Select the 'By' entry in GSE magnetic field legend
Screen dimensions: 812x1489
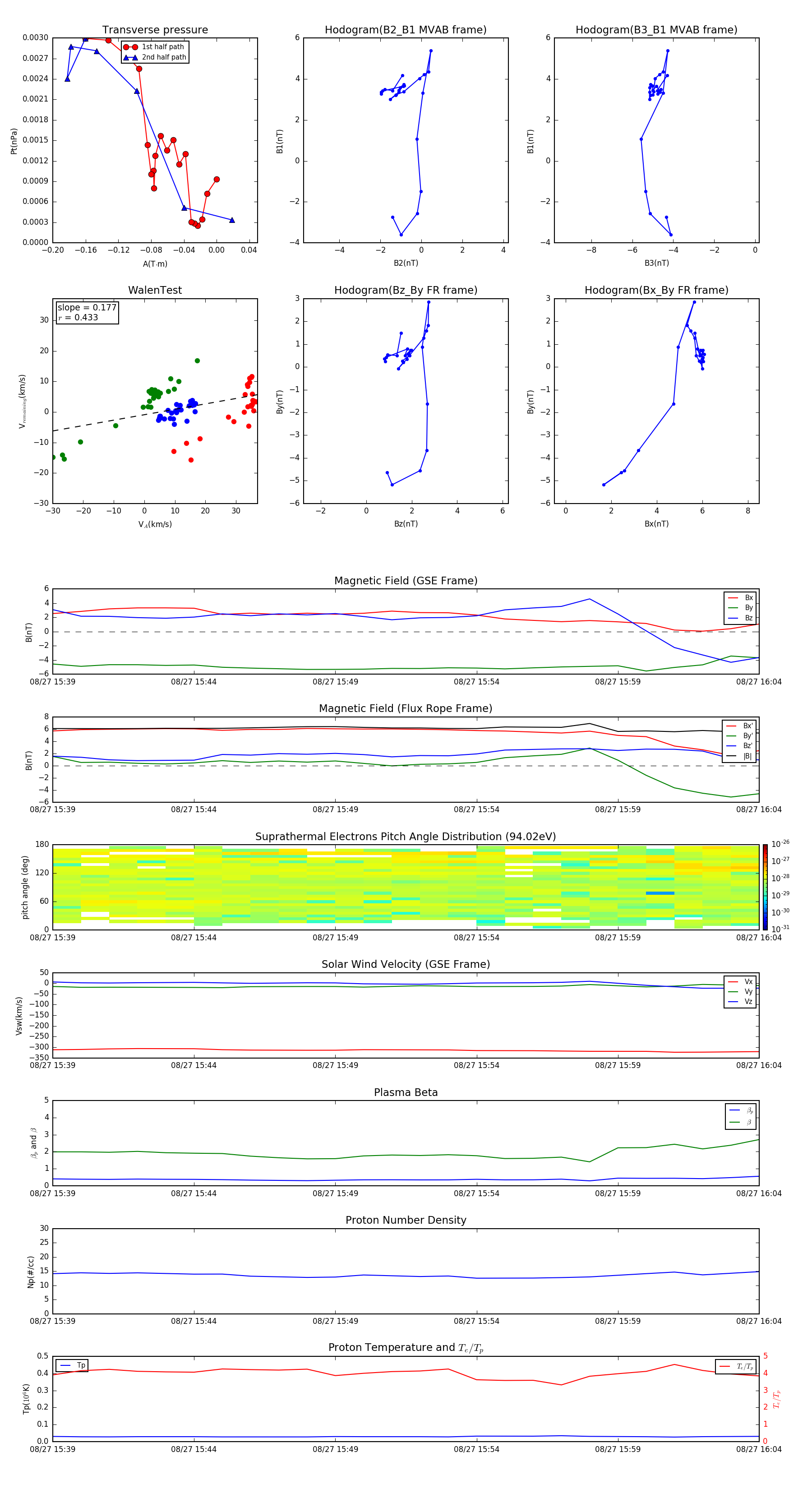(x=740, y=607)
